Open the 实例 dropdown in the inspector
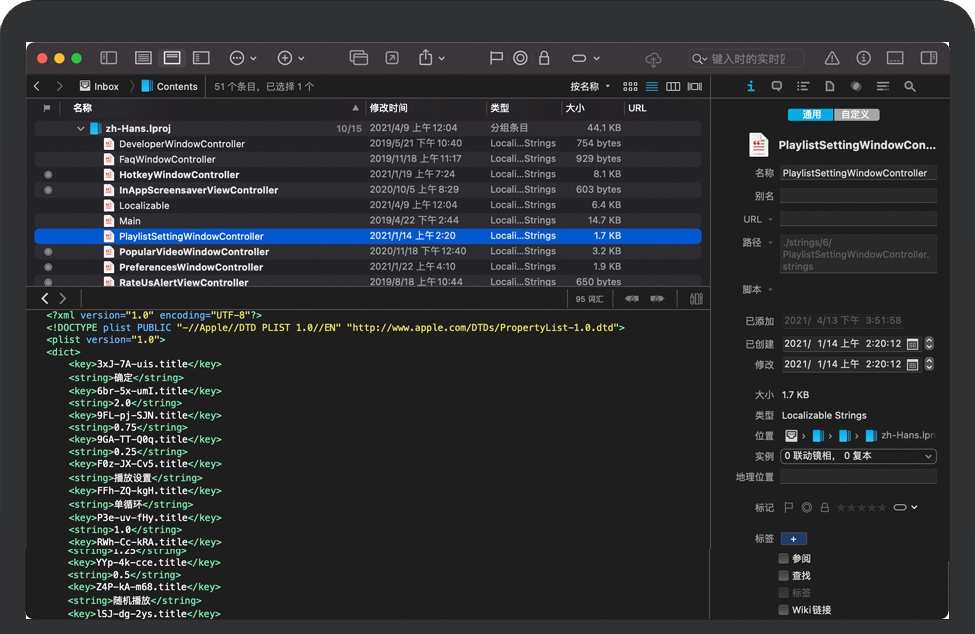The height and width of the screenshot is (634, 975). [x=858, y=456]
